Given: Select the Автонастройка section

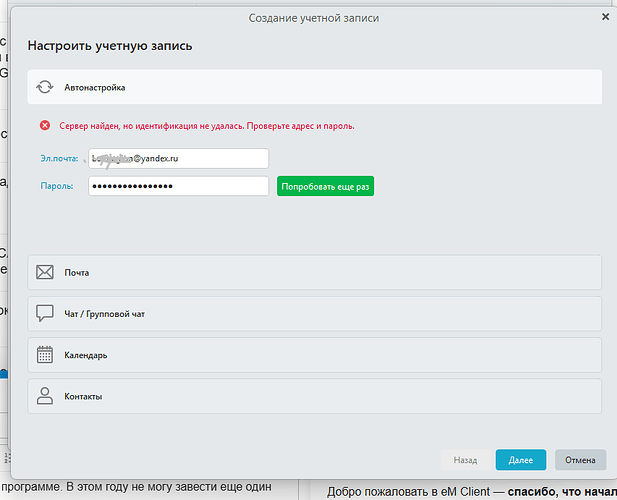Looking at the screenshot, I should 314,87.
